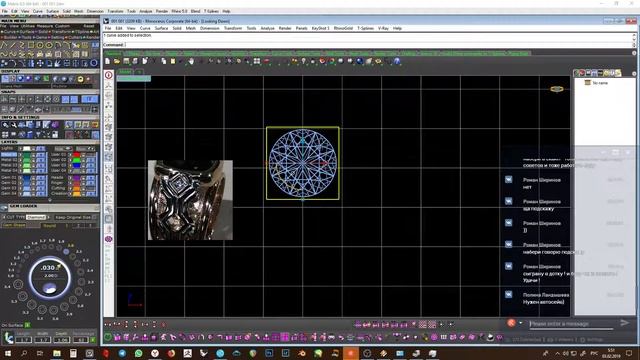640x360 pixels.
Task: Toggle green checkbox beside Percentage field
Action: coord(93,340)
